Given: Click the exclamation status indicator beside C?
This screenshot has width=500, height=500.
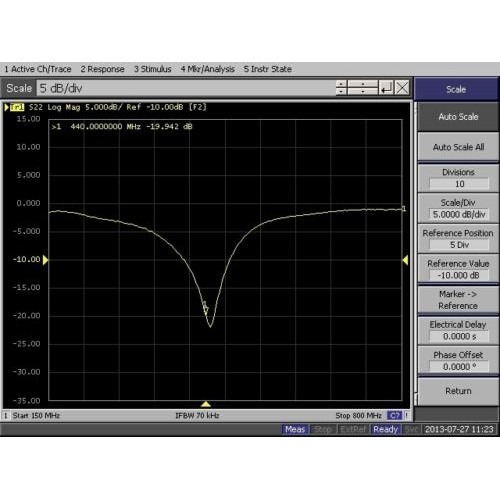Looking at the screenshot, I should tap(407, 416).
